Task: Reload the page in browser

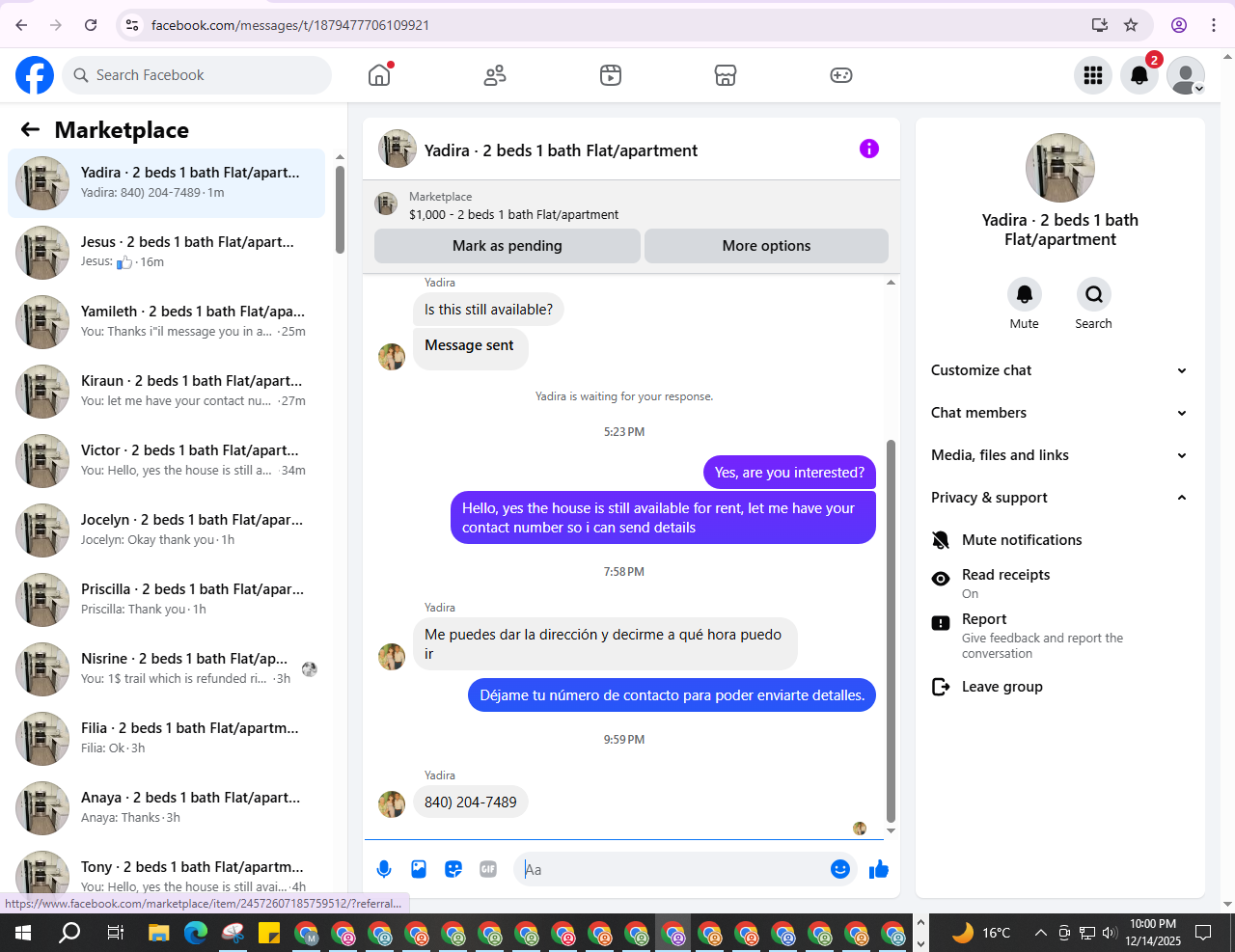Action: (x=91, y=25)
